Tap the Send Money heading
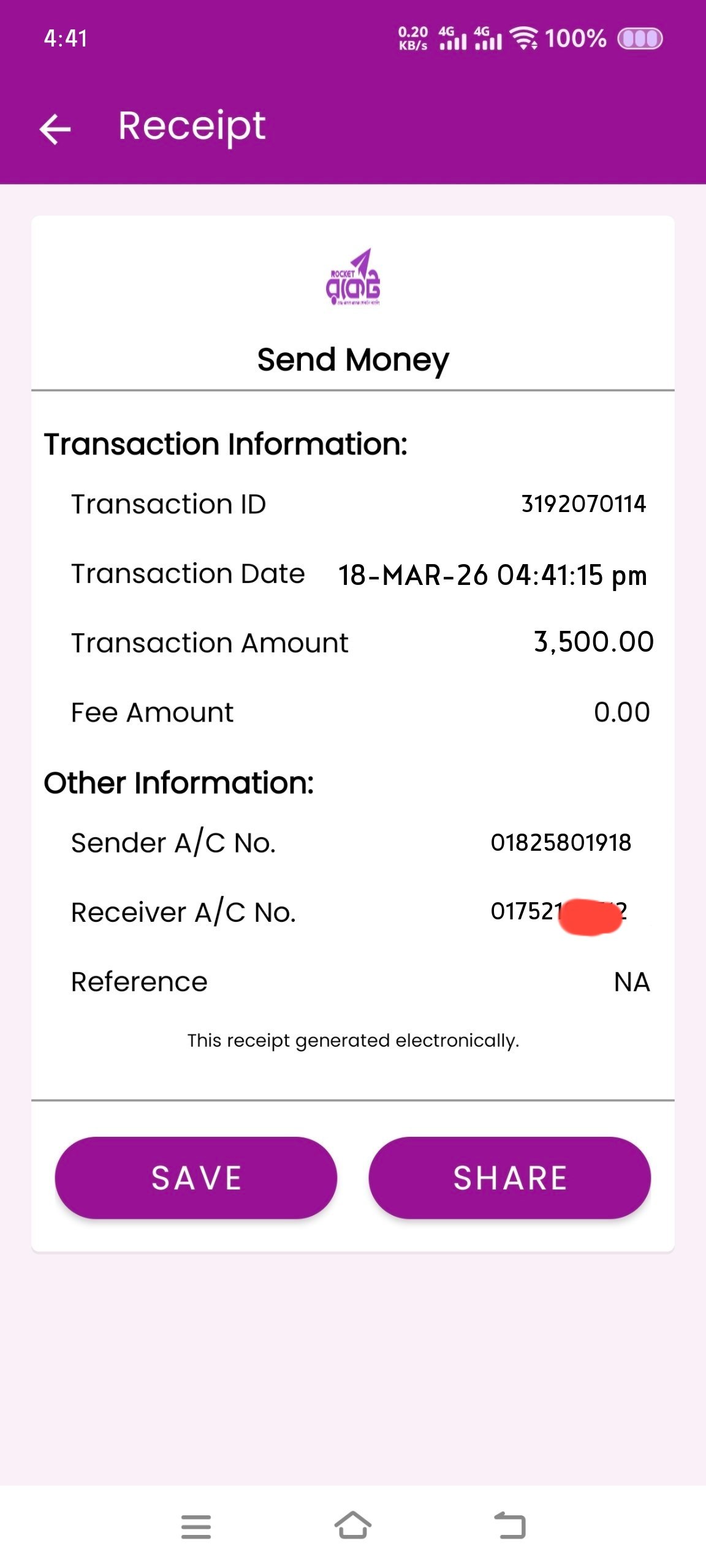The image size is (706, 1568). pyautogui.click(x=353, y=360)
